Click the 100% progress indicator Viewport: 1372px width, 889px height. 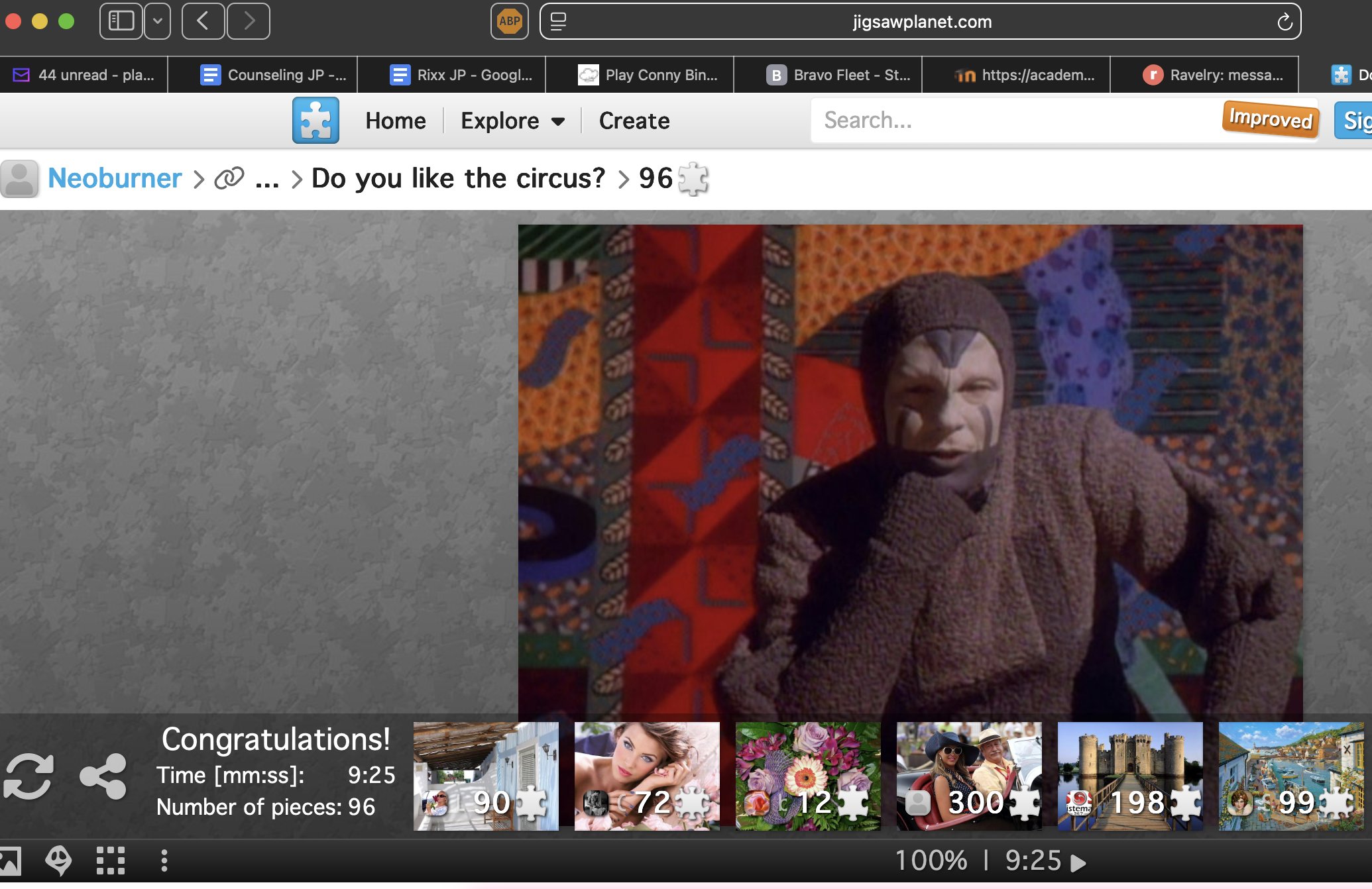click(x=931, y=861)
